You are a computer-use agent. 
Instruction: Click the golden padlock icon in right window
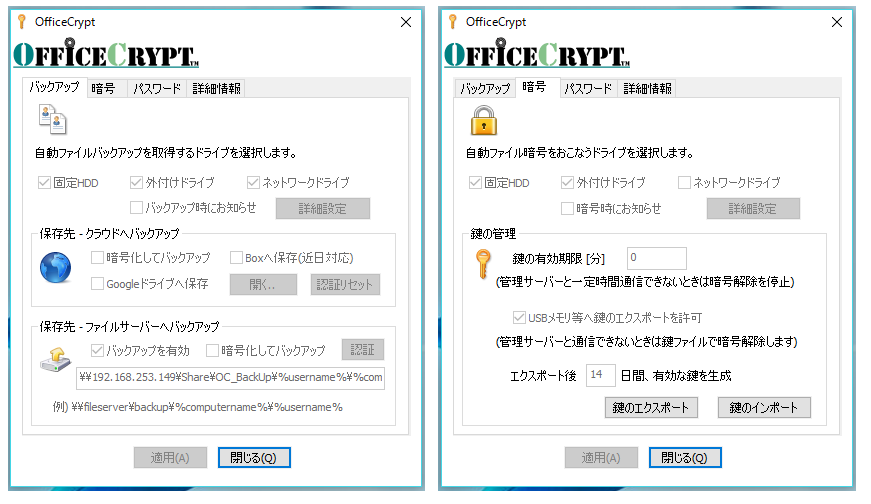pyautogui.click(x=484, y=120)
